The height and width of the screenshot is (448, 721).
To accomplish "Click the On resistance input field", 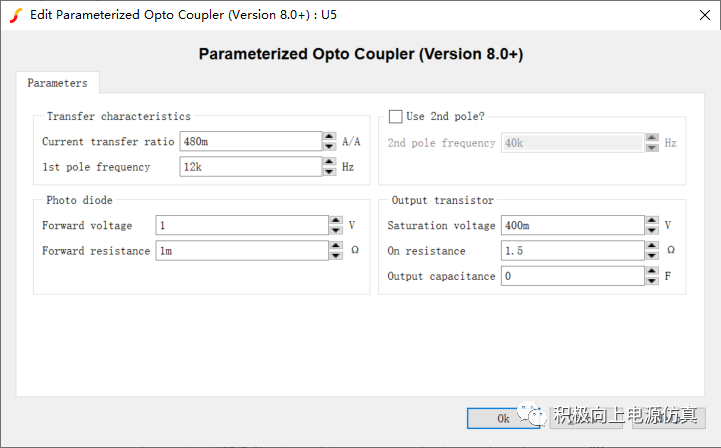I will pos(573,251).
